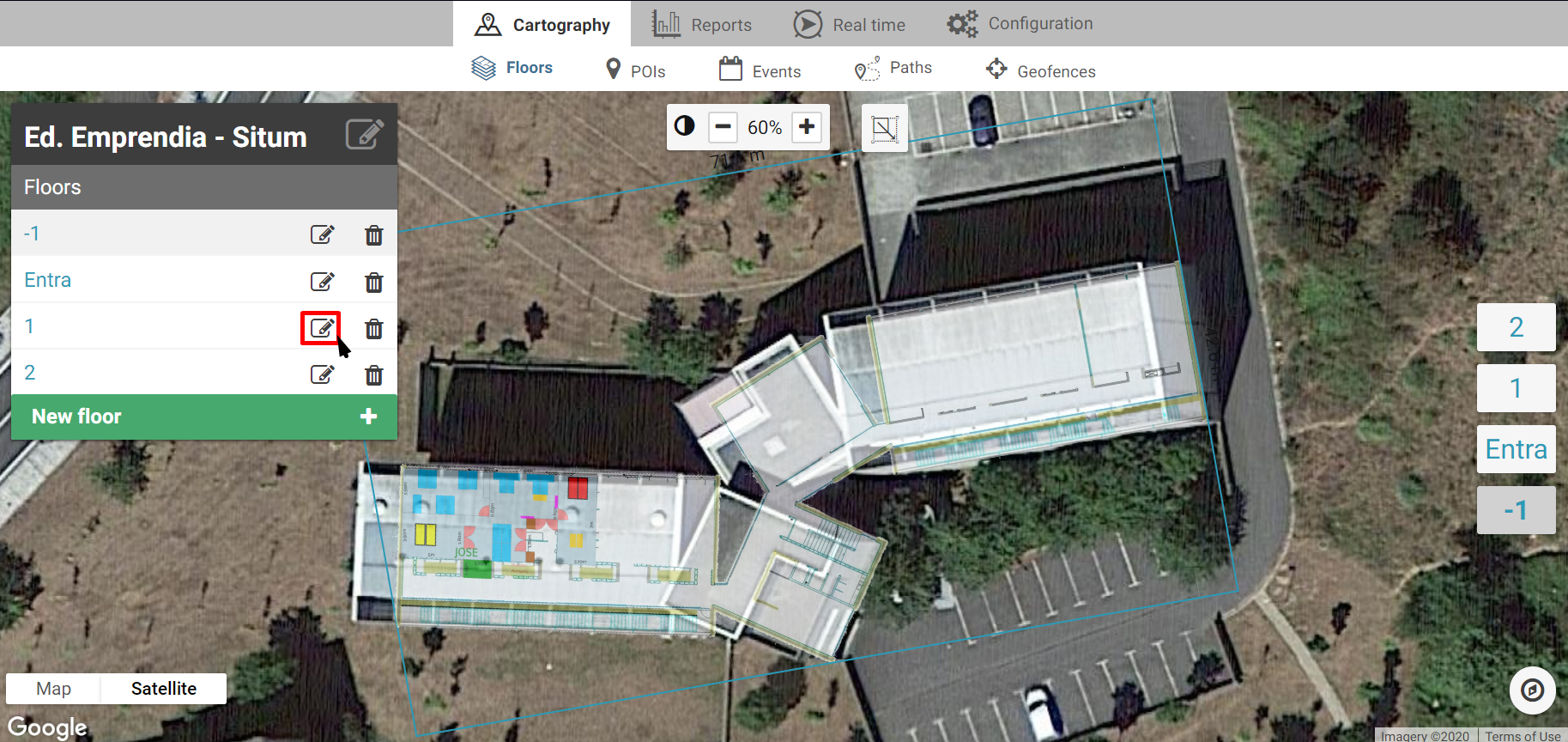Open Google Terms of Use link
This screenshot has height=742, width=1568.
click(1523, 736)
